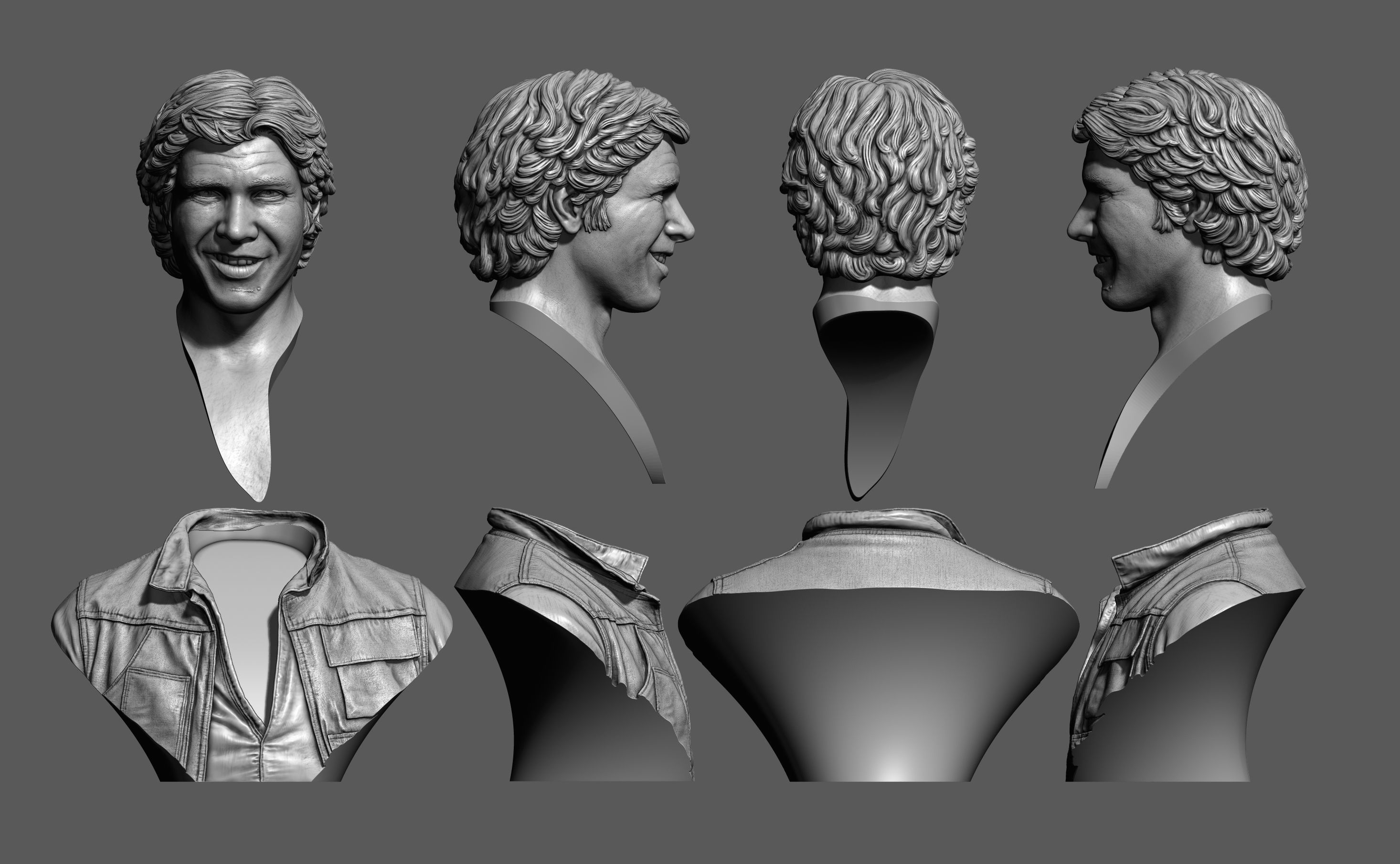Select the front view of the vest torso
This screenshot has width=1400, height=864.
pyautogui.click(x=253, y=646)
